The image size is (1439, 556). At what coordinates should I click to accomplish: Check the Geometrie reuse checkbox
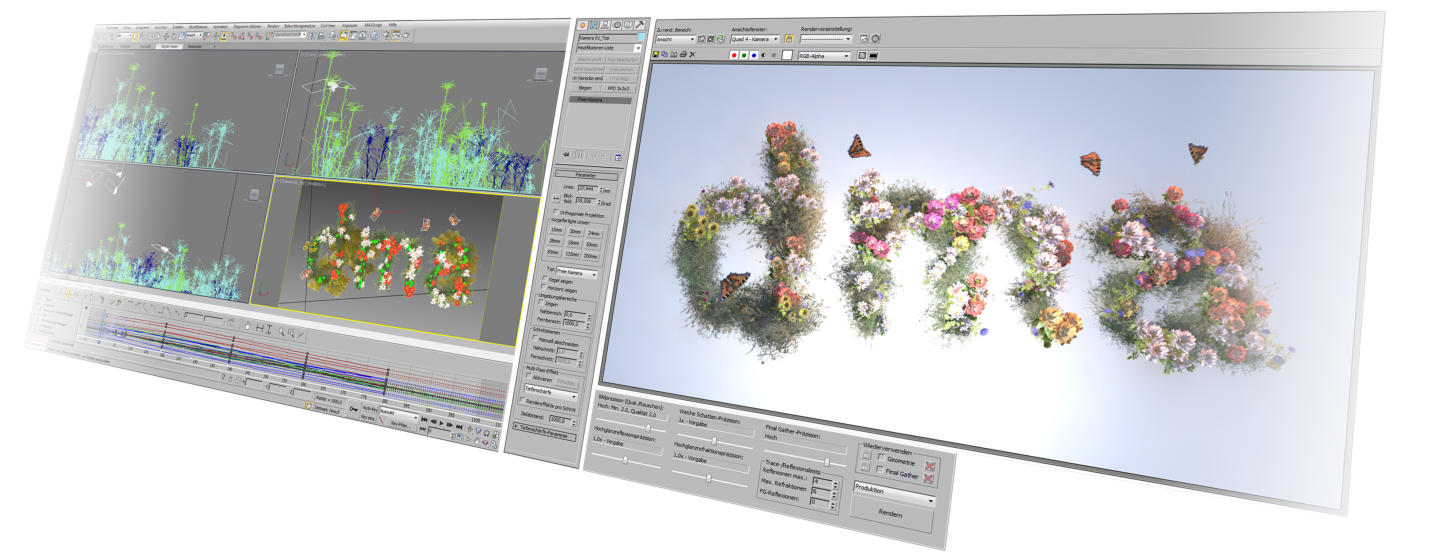click(x=880, y=459)
